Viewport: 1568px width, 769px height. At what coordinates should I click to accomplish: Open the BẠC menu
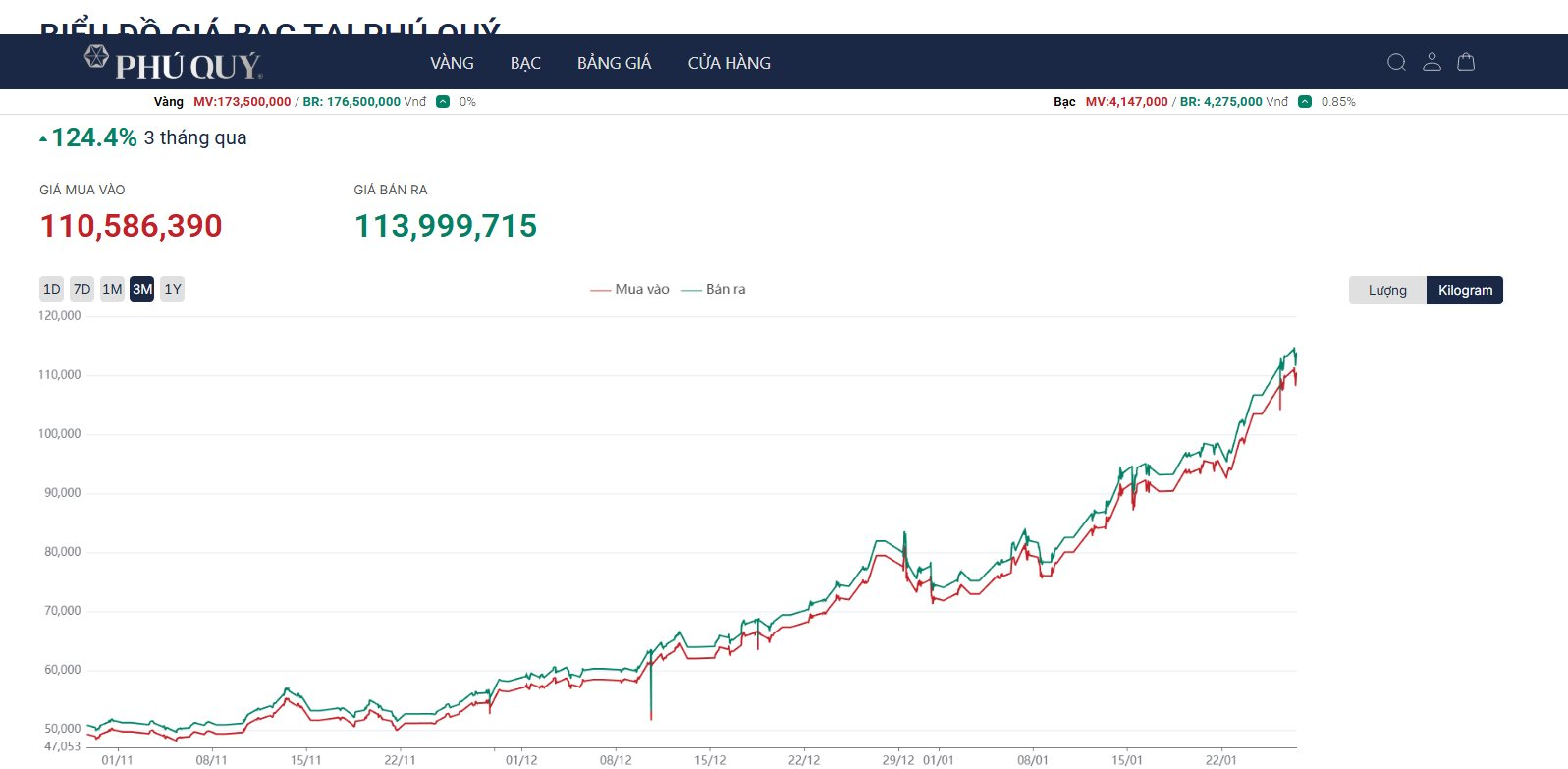coord(525,63)
